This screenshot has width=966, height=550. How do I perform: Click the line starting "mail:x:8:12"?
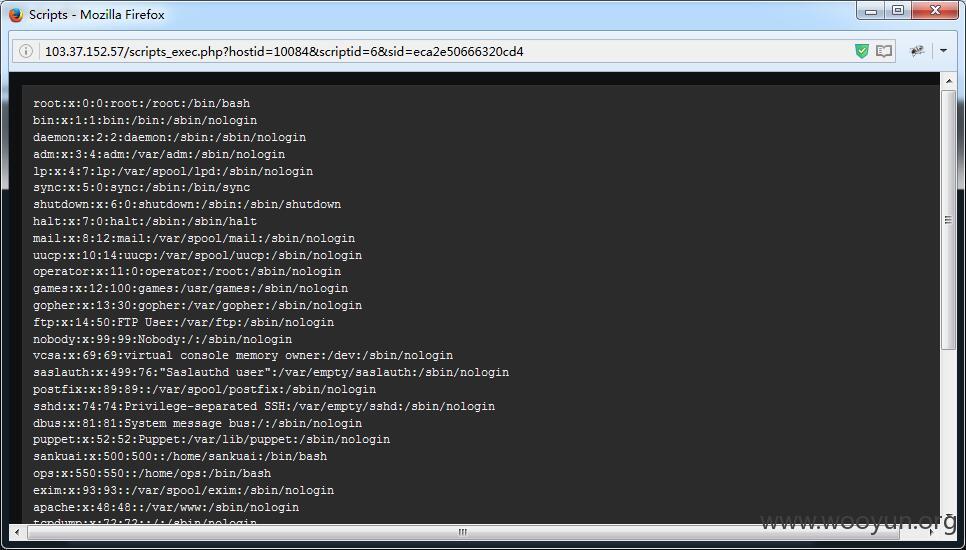pyautogui.click(x=194, y=238)
